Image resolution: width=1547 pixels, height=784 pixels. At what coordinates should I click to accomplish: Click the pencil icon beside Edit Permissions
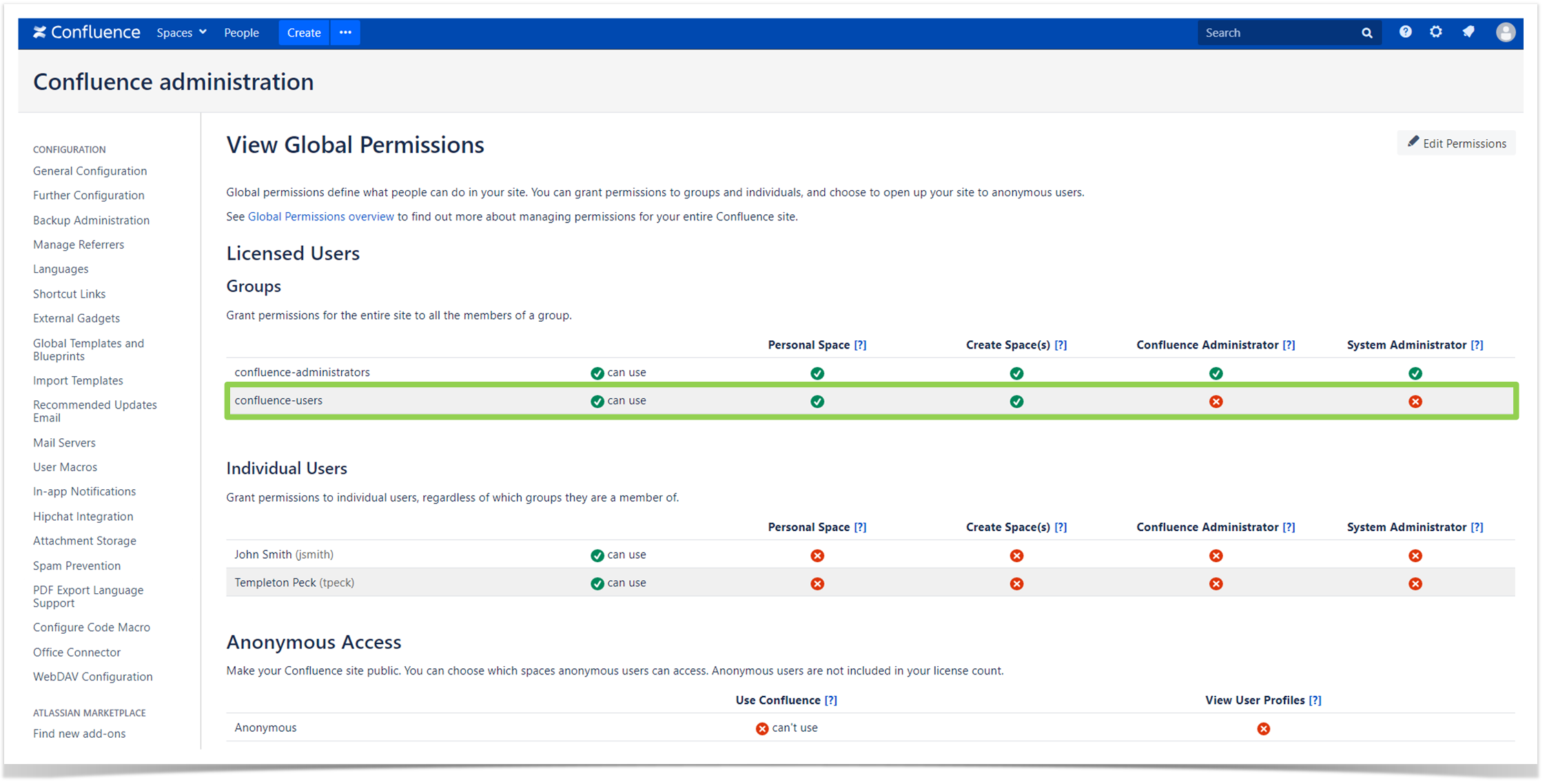1413,142
